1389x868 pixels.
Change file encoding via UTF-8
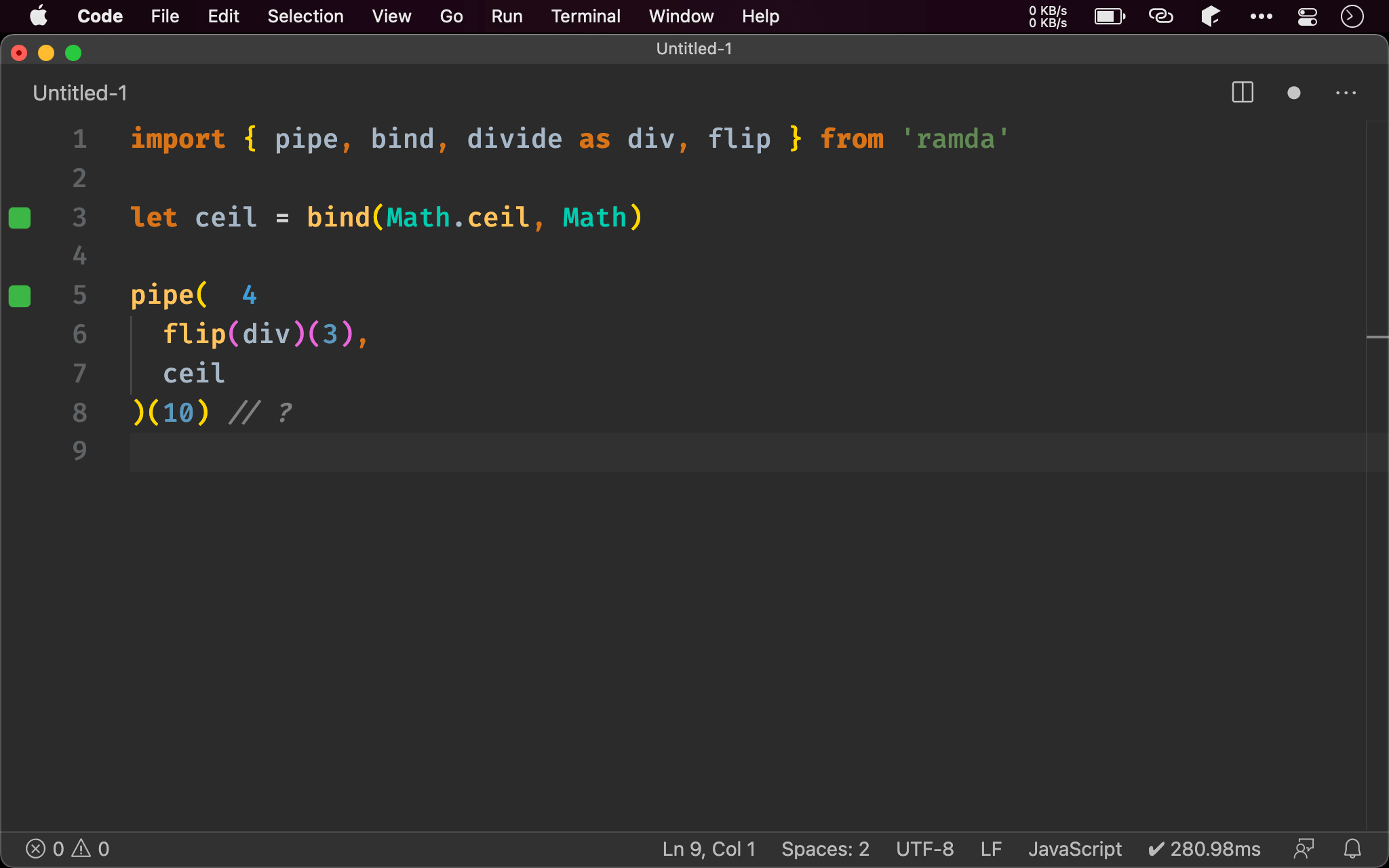[x=924, y=849]
